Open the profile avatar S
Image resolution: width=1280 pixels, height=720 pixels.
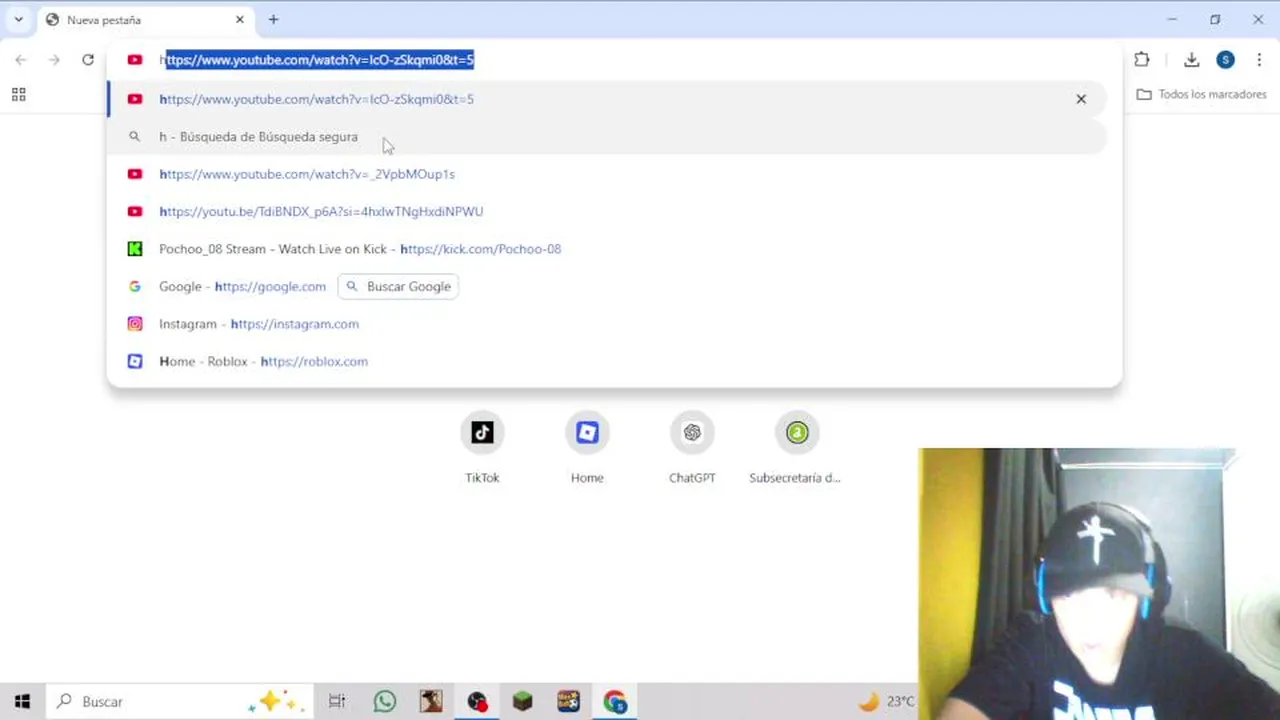pos(1225,60)
